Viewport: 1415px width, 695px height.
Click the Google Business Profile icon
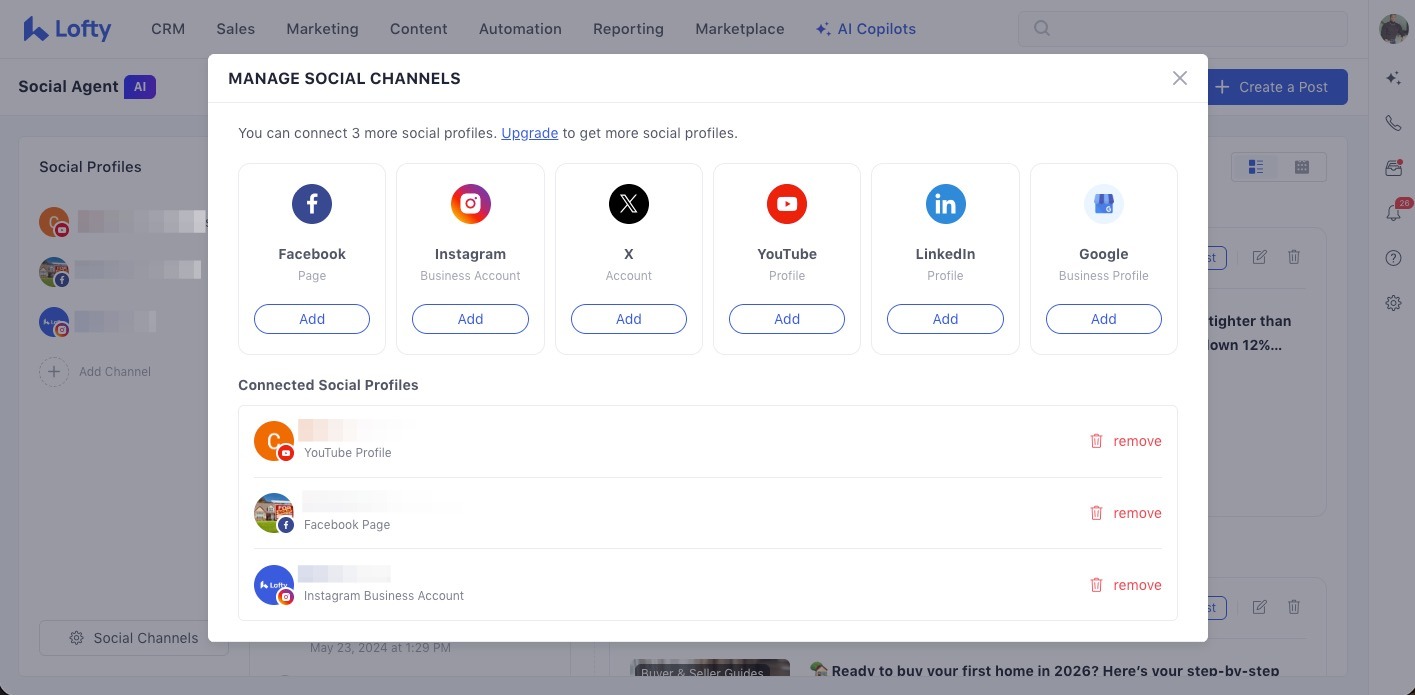tap(1104, 204)
